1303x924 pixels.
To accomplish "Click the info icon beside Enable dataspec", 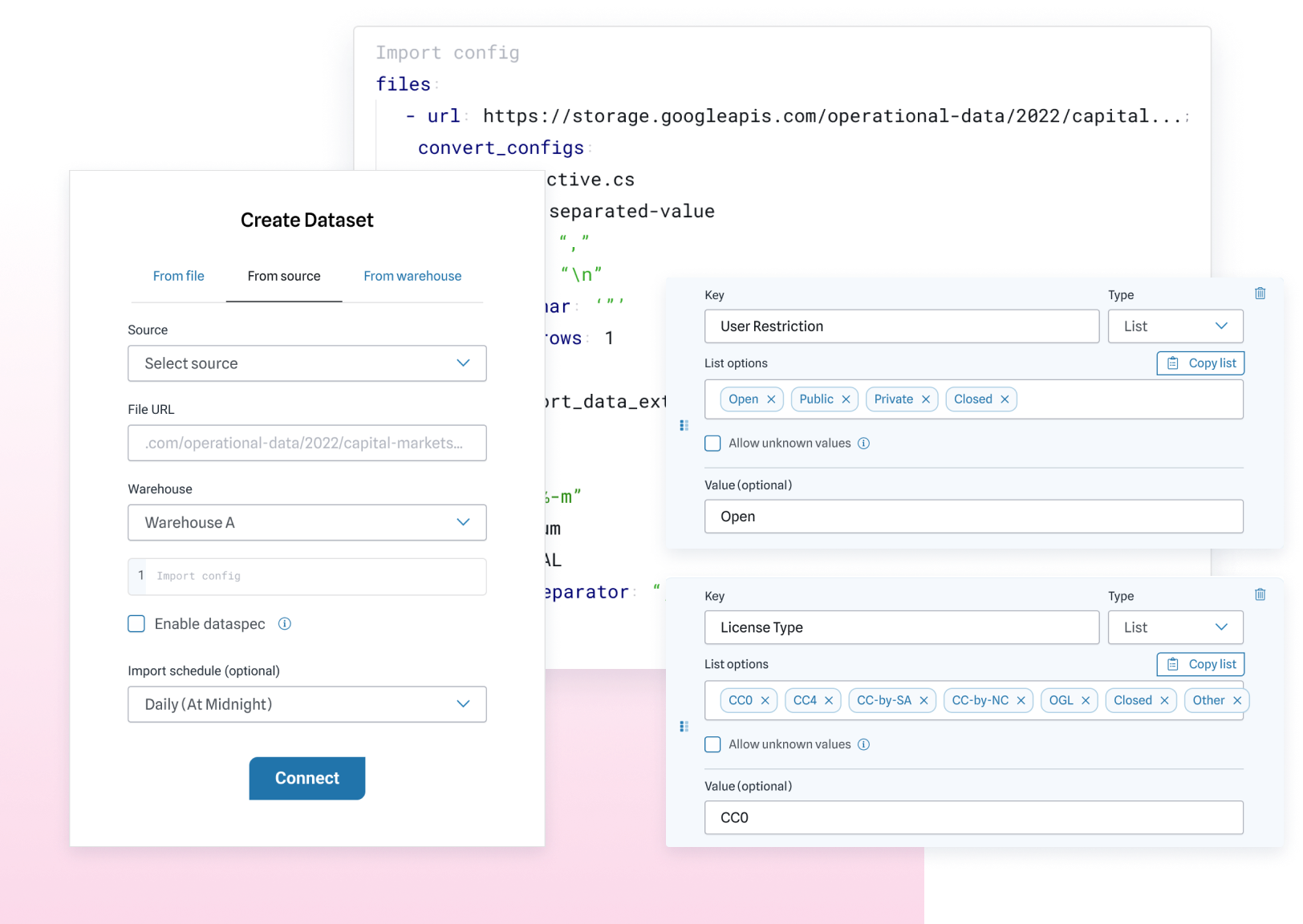I will point(285,623).
